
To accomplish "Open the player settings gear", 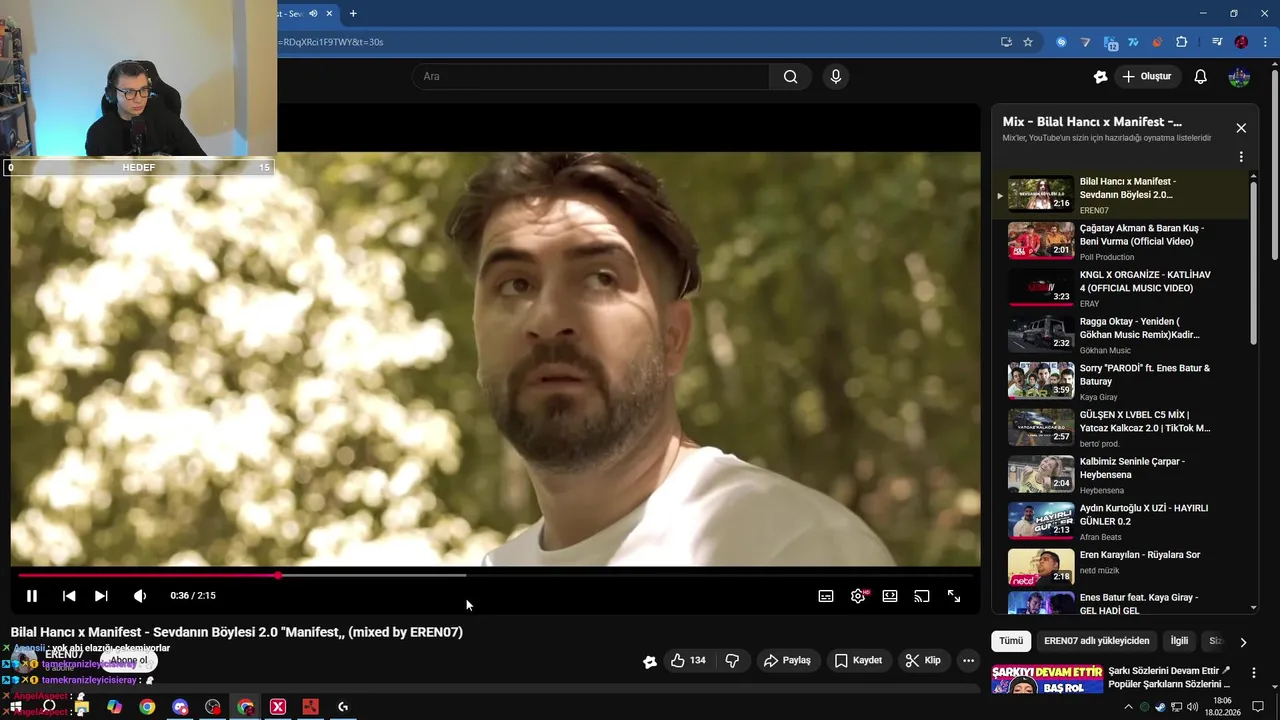I will (x=858, y=596).
